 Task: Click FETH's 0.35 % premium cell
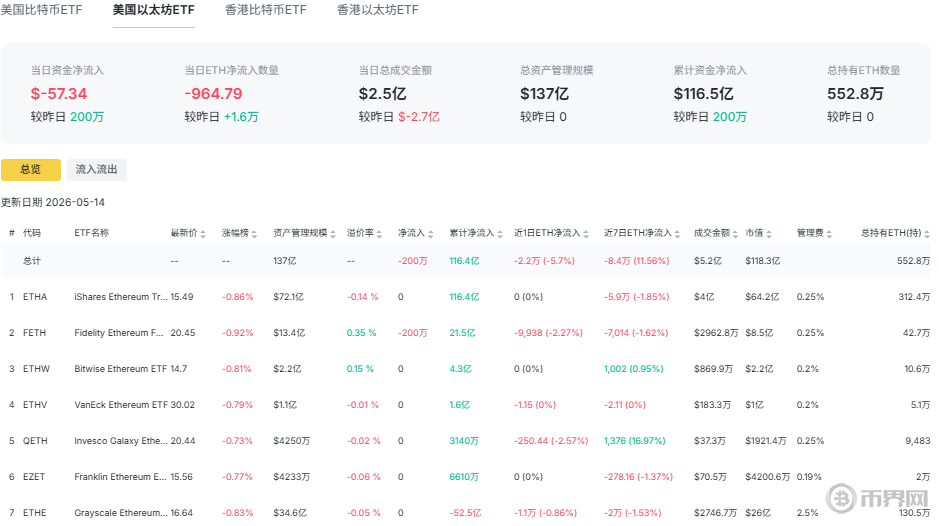coord(361,332)
